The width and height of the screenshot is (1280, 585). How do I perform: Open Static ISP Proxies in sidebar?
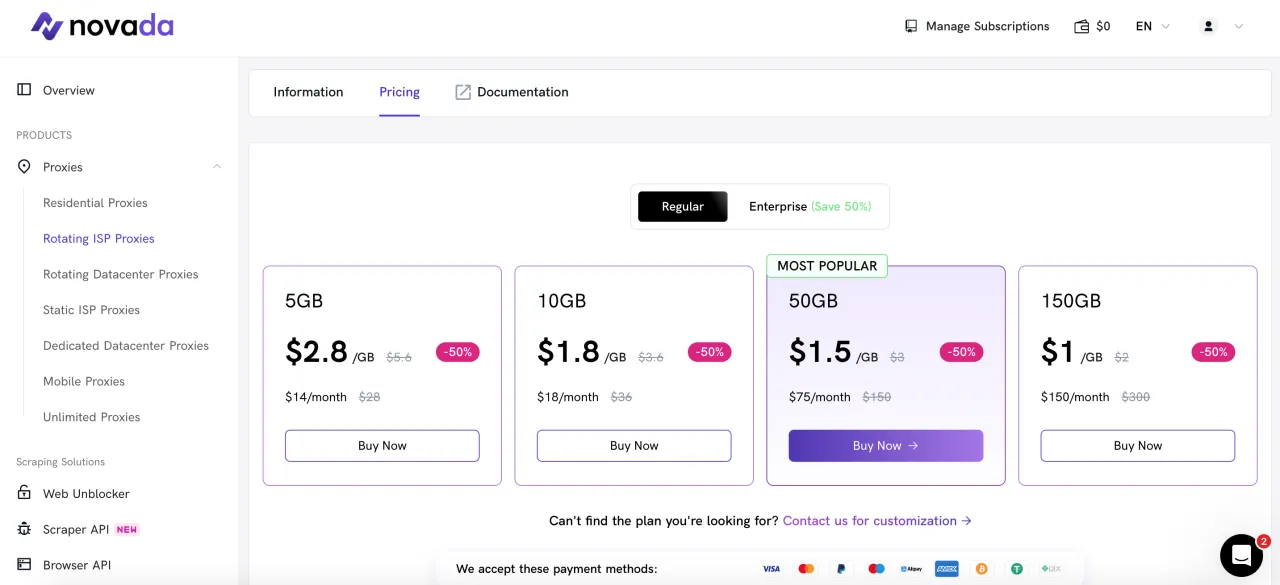[x=91, y=310]
